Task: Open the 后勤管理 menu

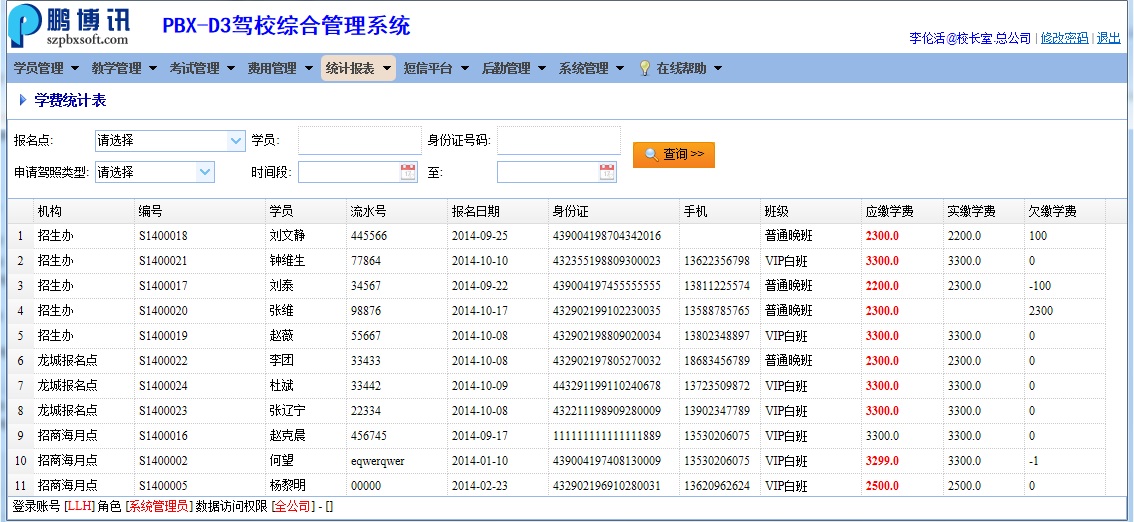Action: pos(515,68)
